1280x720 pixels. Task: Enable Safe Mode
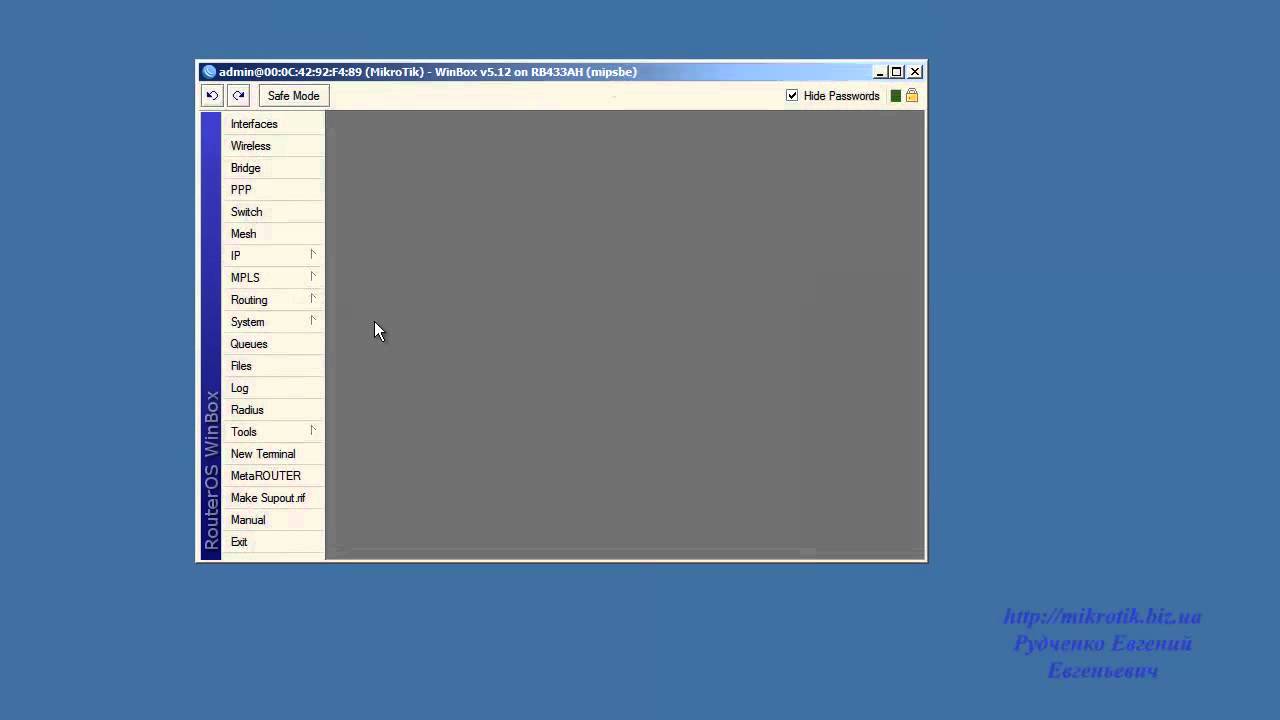pyautogui.click(x=294, y=96)
